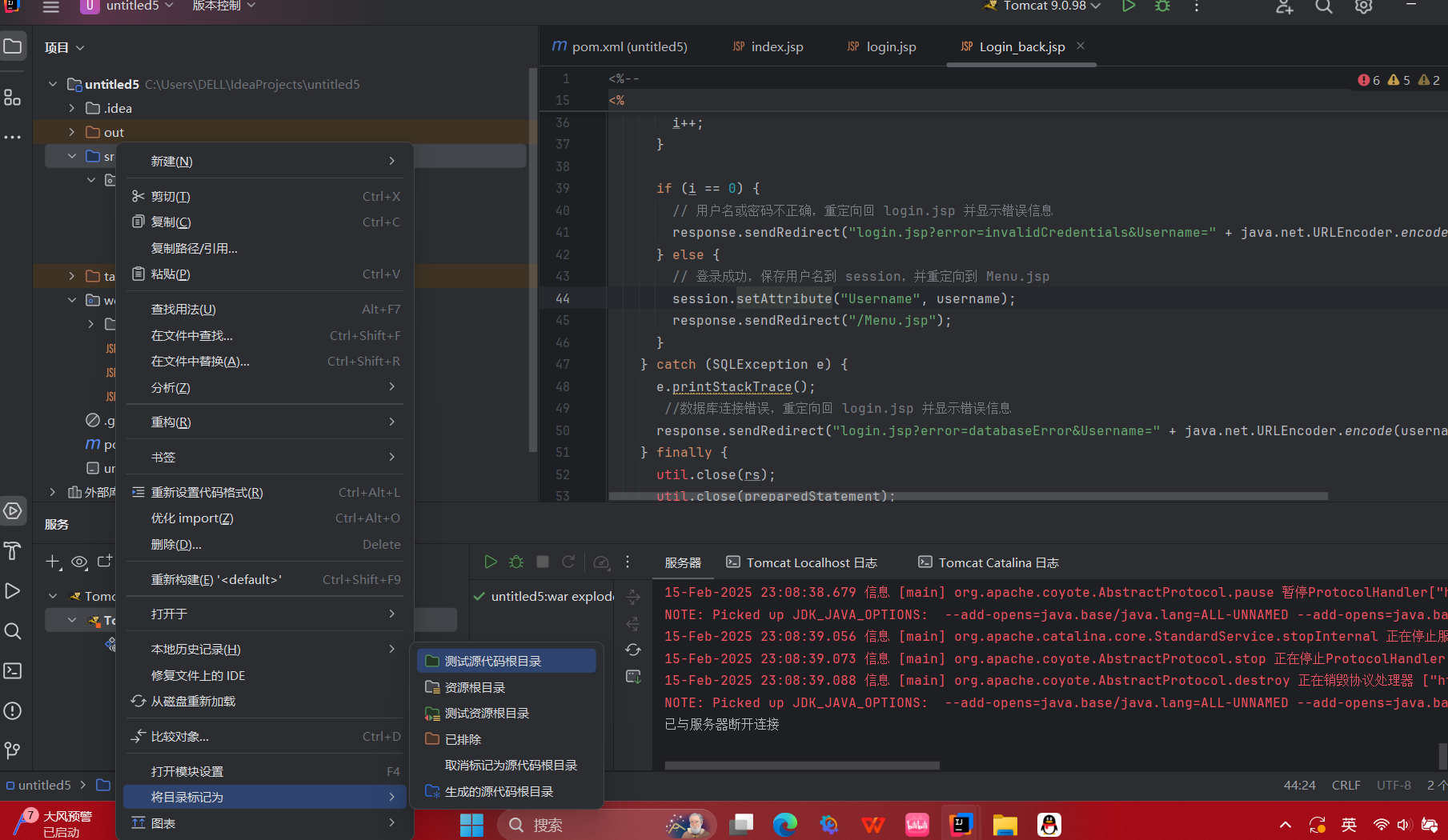This screenshot has height=840, width=1448.
Task: Open the untitled5 project dropdown
Action: coord(127,6)
